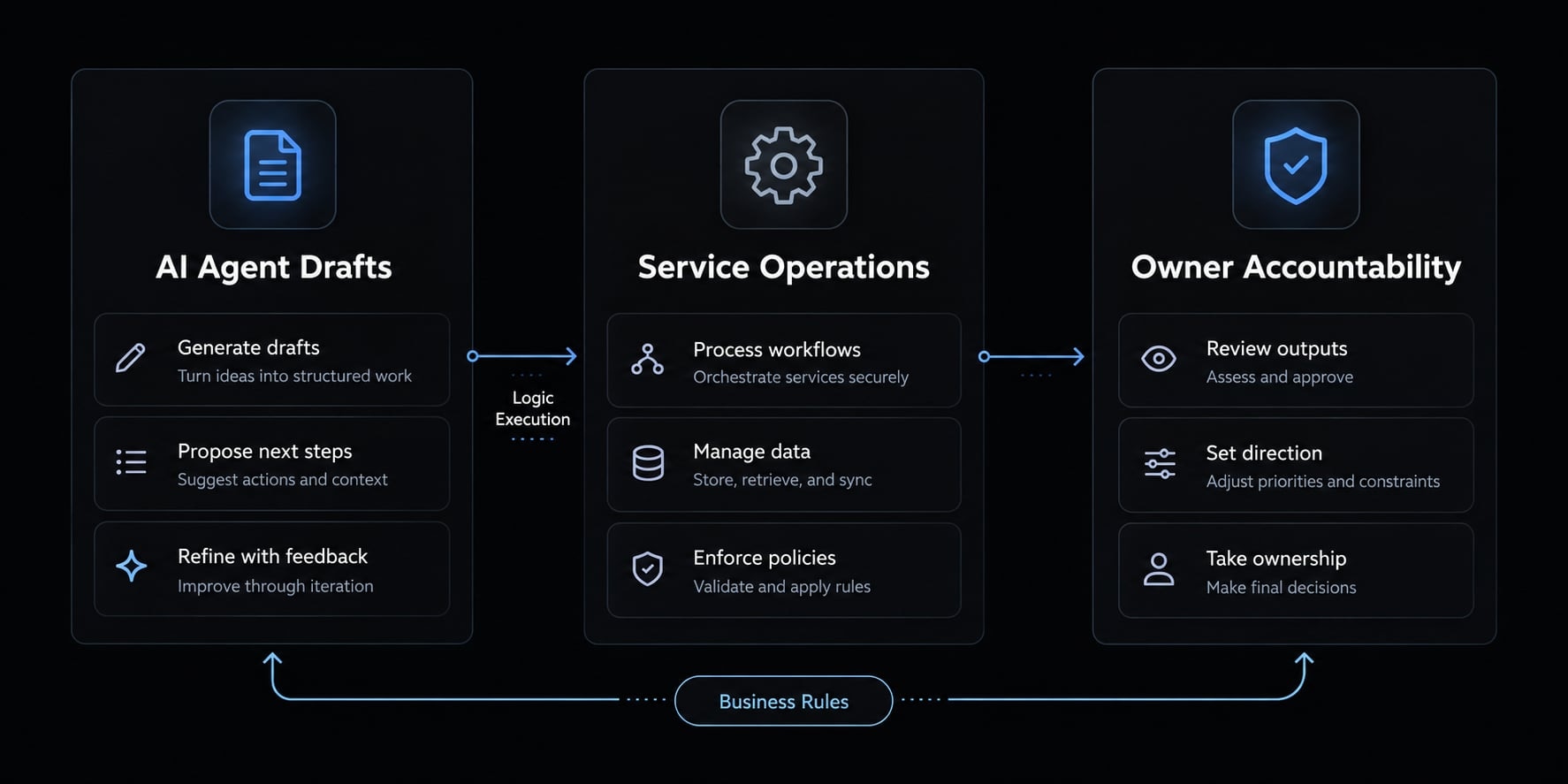Click 'Improve through iteration' subtitle

[275, 586]
